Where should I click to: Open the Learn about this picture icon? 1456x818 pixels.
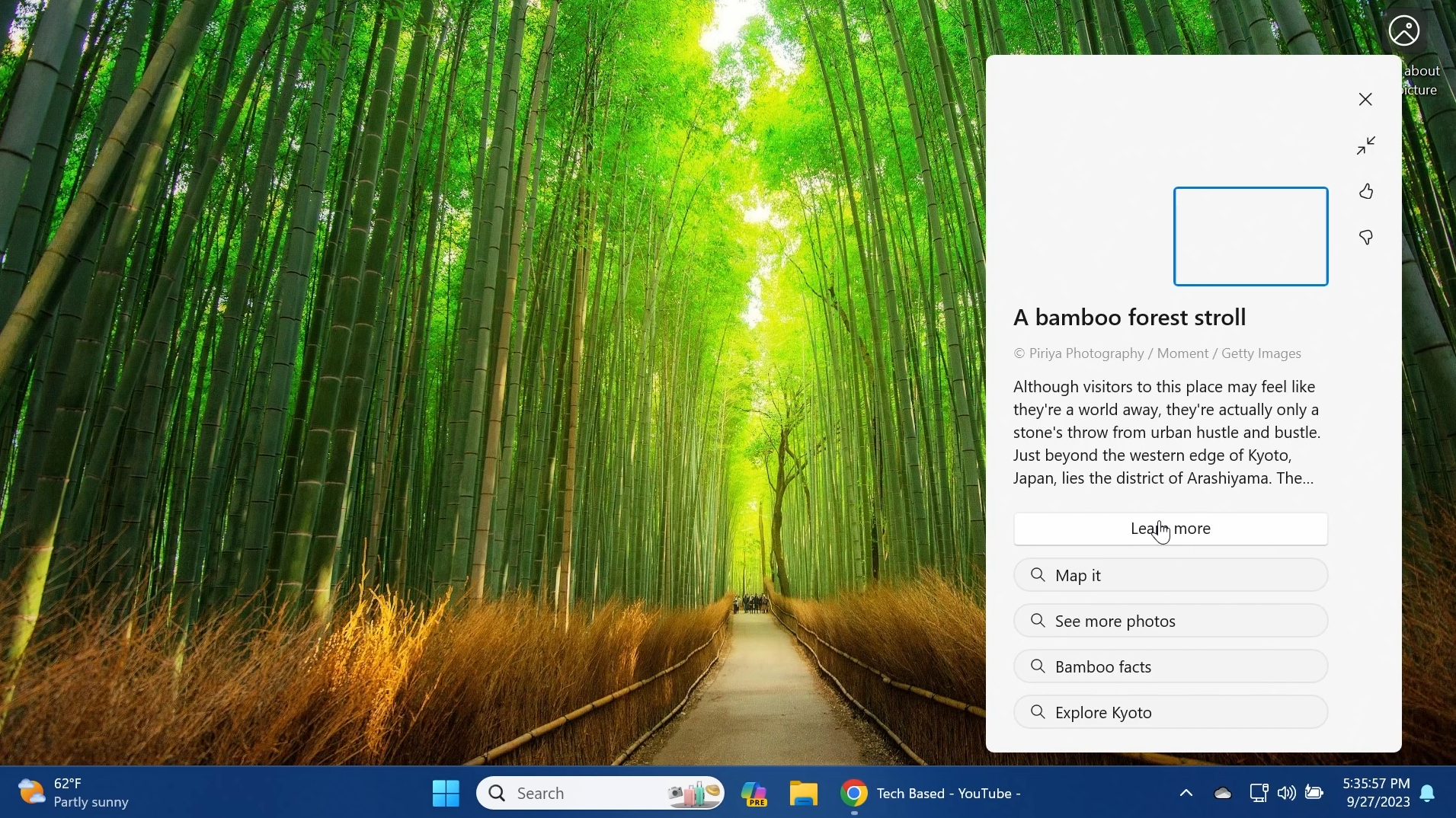point(1403,32)
